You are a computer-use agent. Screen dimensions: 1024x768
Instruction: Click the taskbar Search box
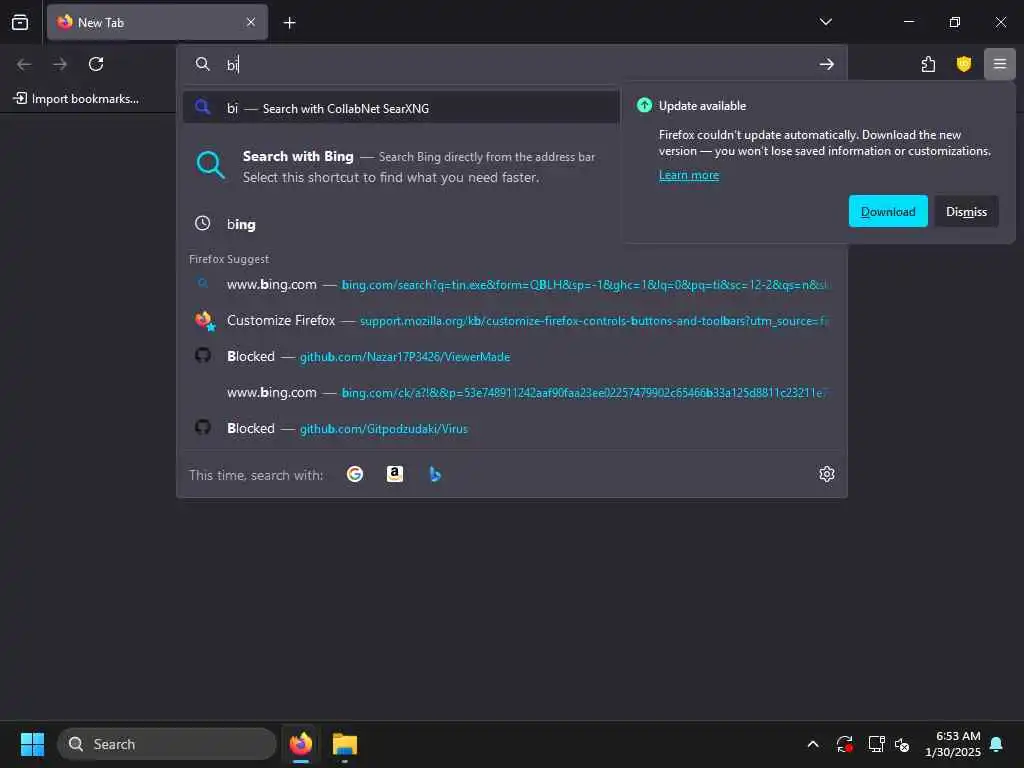(167, 744)
